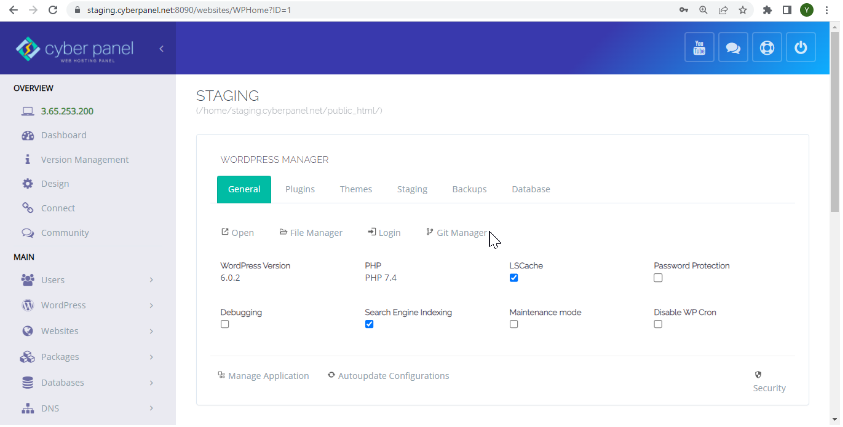Enable the Password Protection checkbox
Viewport: 843px width, 427px height.
pos(658,277)
